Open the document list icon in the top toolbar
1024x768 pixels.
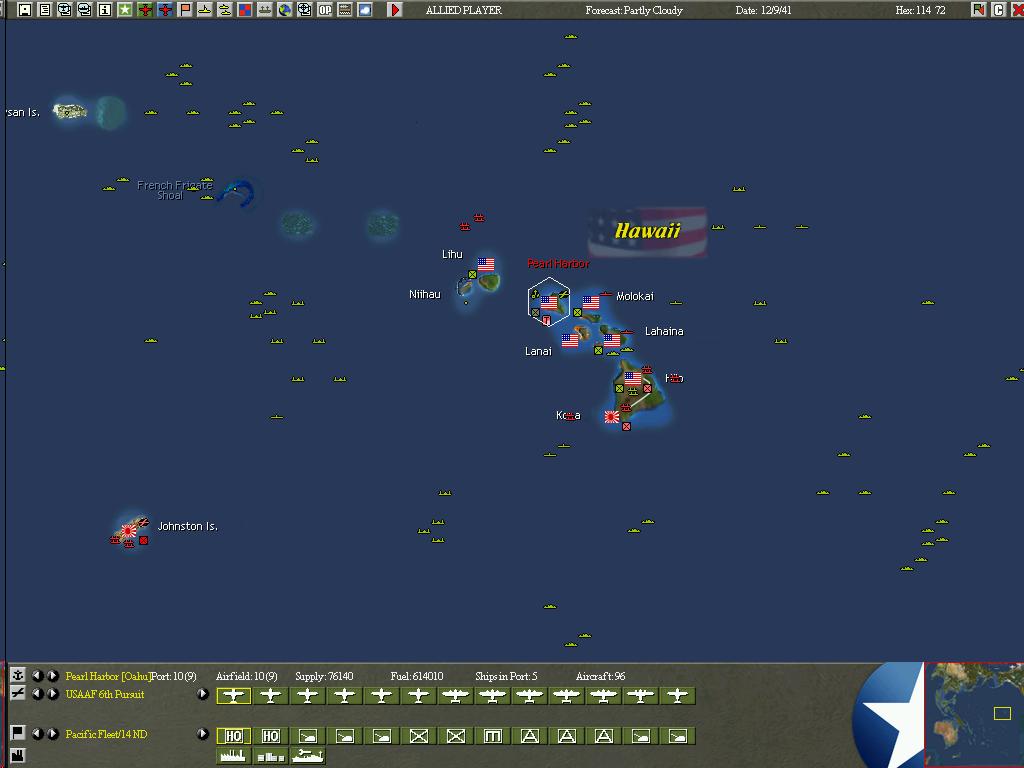[44, 10]
